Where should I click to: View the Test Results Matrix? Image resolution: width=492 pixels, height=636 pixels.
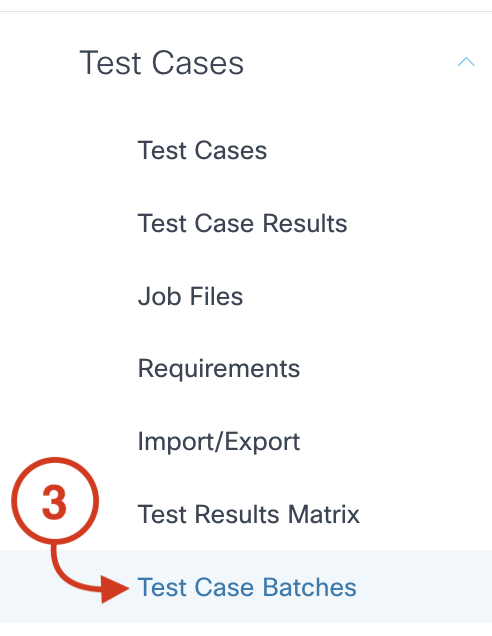coord(249,514)
